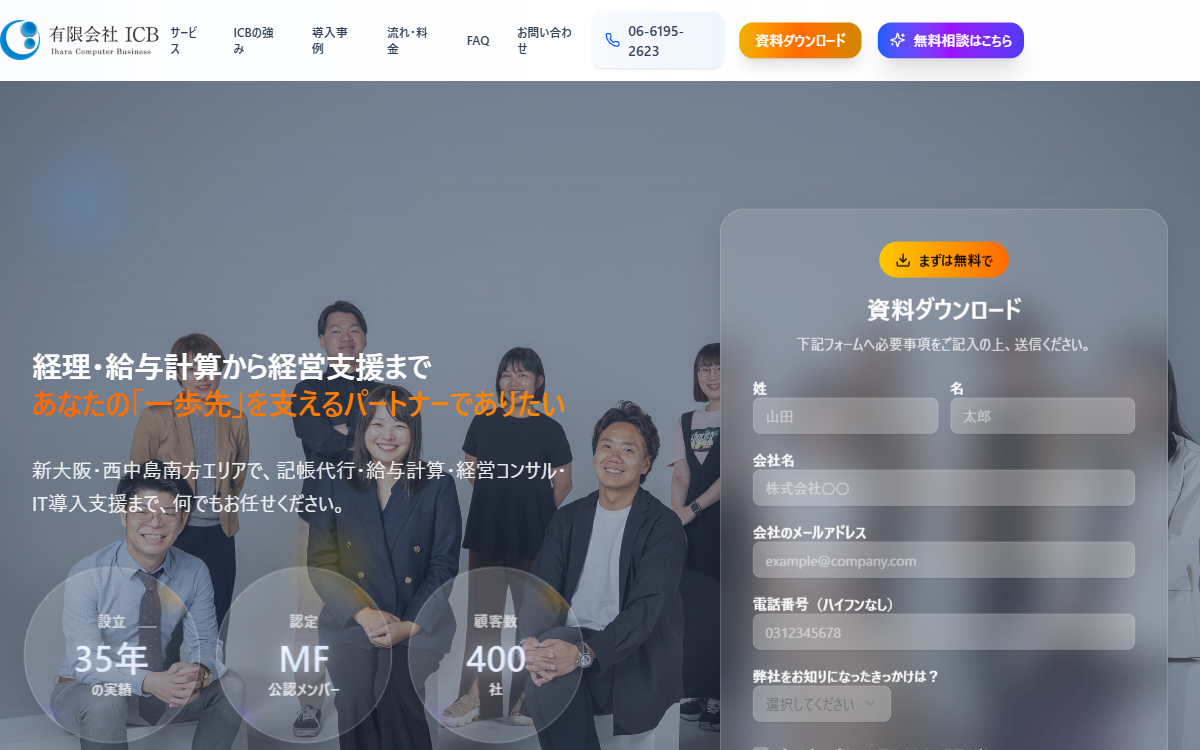
Task: Open the お問い合わせ nav item
Action: tap(545, 40)
